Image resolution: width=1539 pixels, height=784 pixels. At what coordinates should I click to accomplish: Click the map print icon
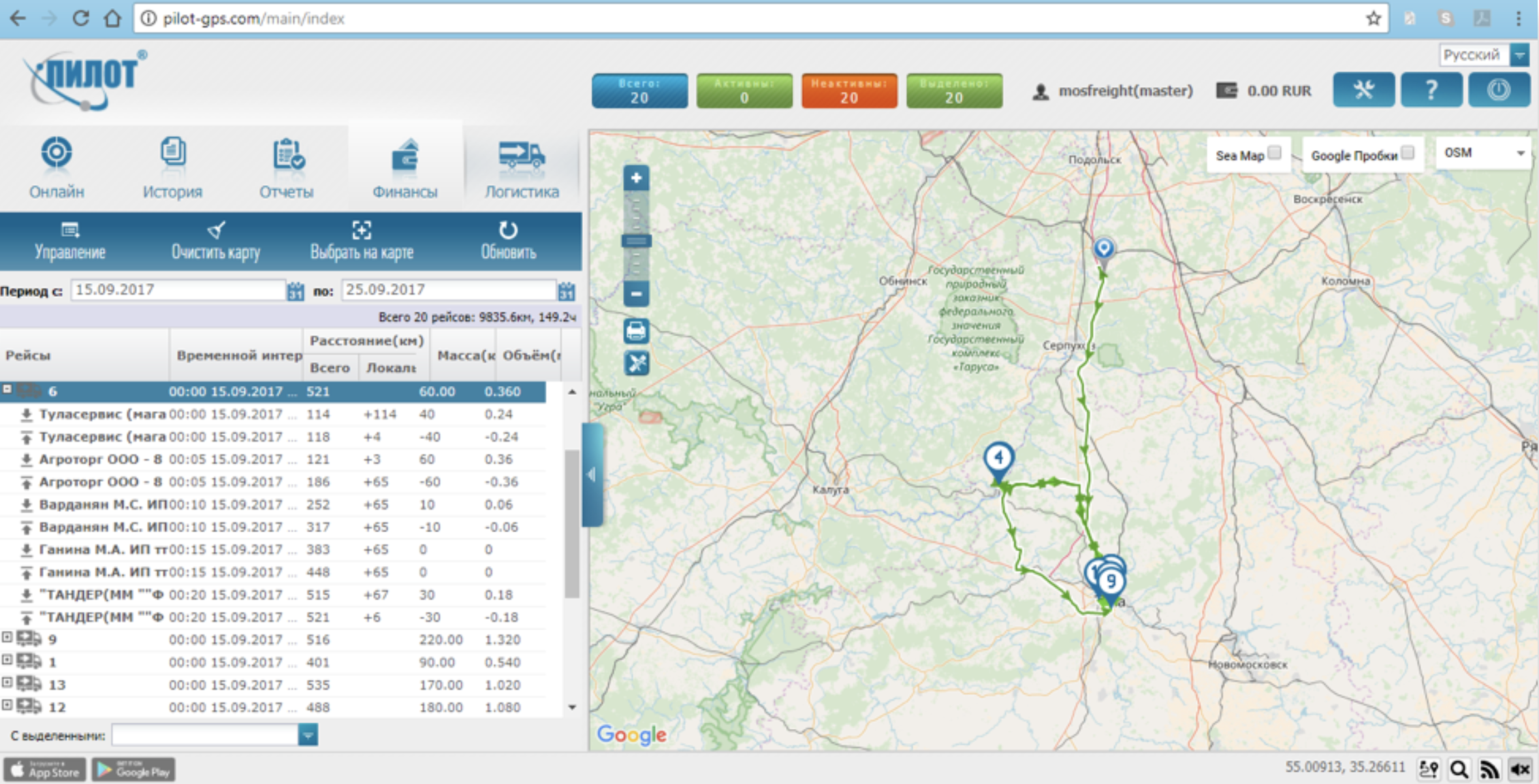click(636, 331)
